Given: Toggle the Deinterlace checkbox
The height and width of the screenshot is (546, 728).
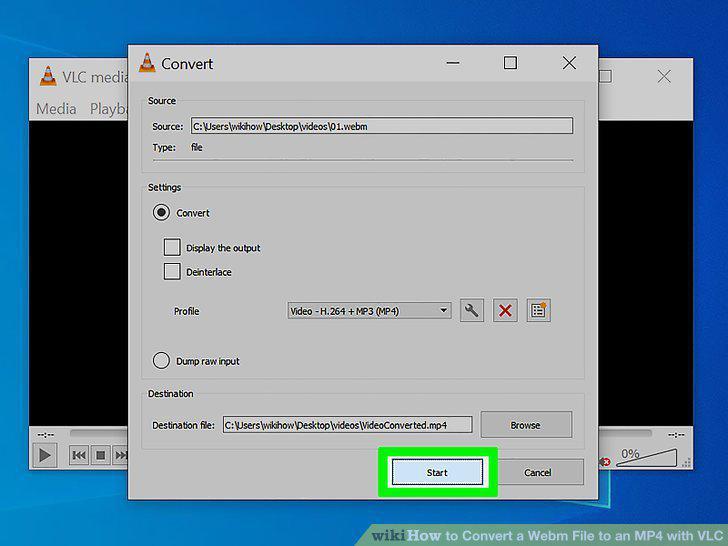Looking at the screenshot, I should coord(172,272).
